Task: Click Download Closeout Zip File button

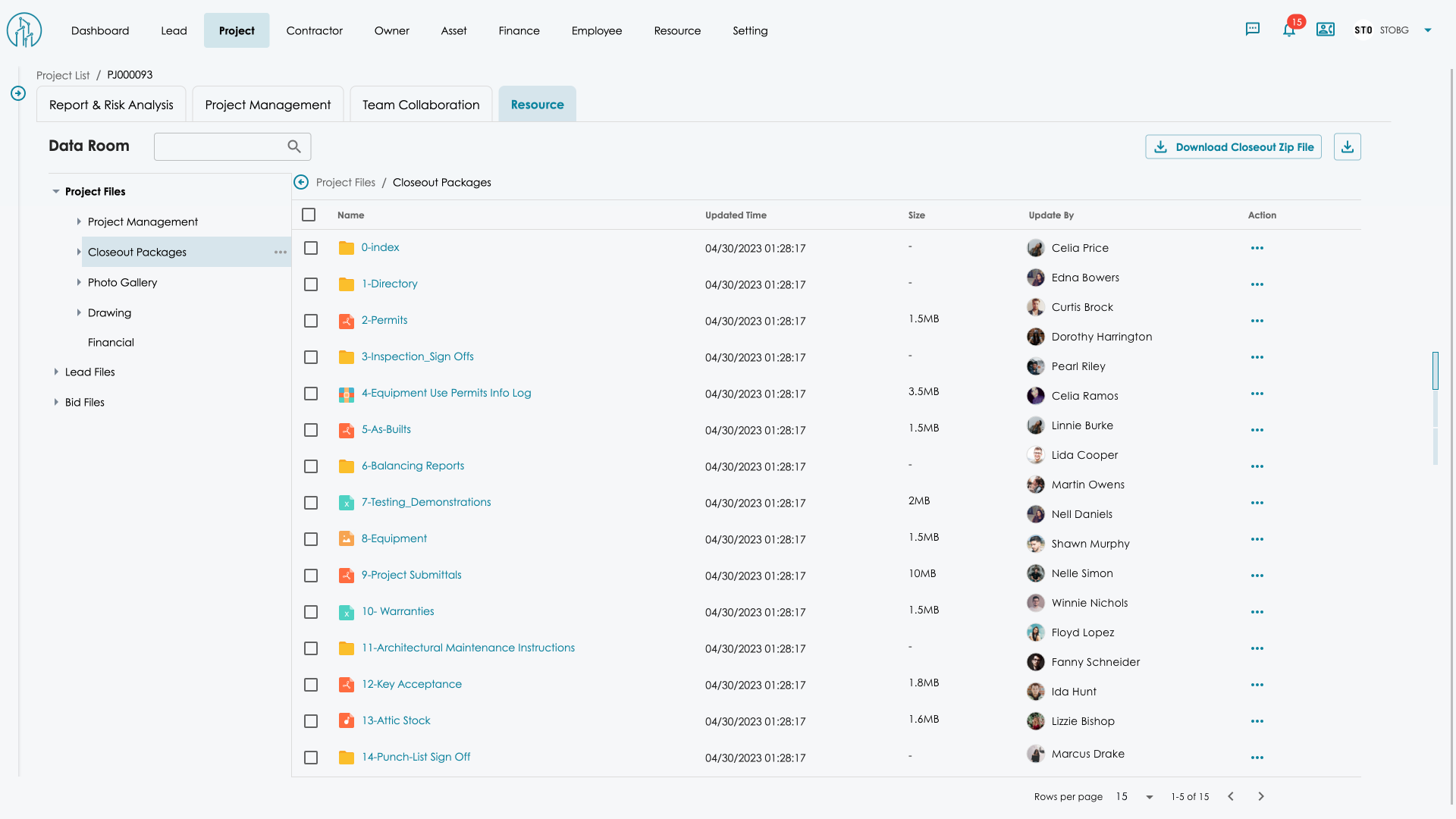Action: [1233, 147]
